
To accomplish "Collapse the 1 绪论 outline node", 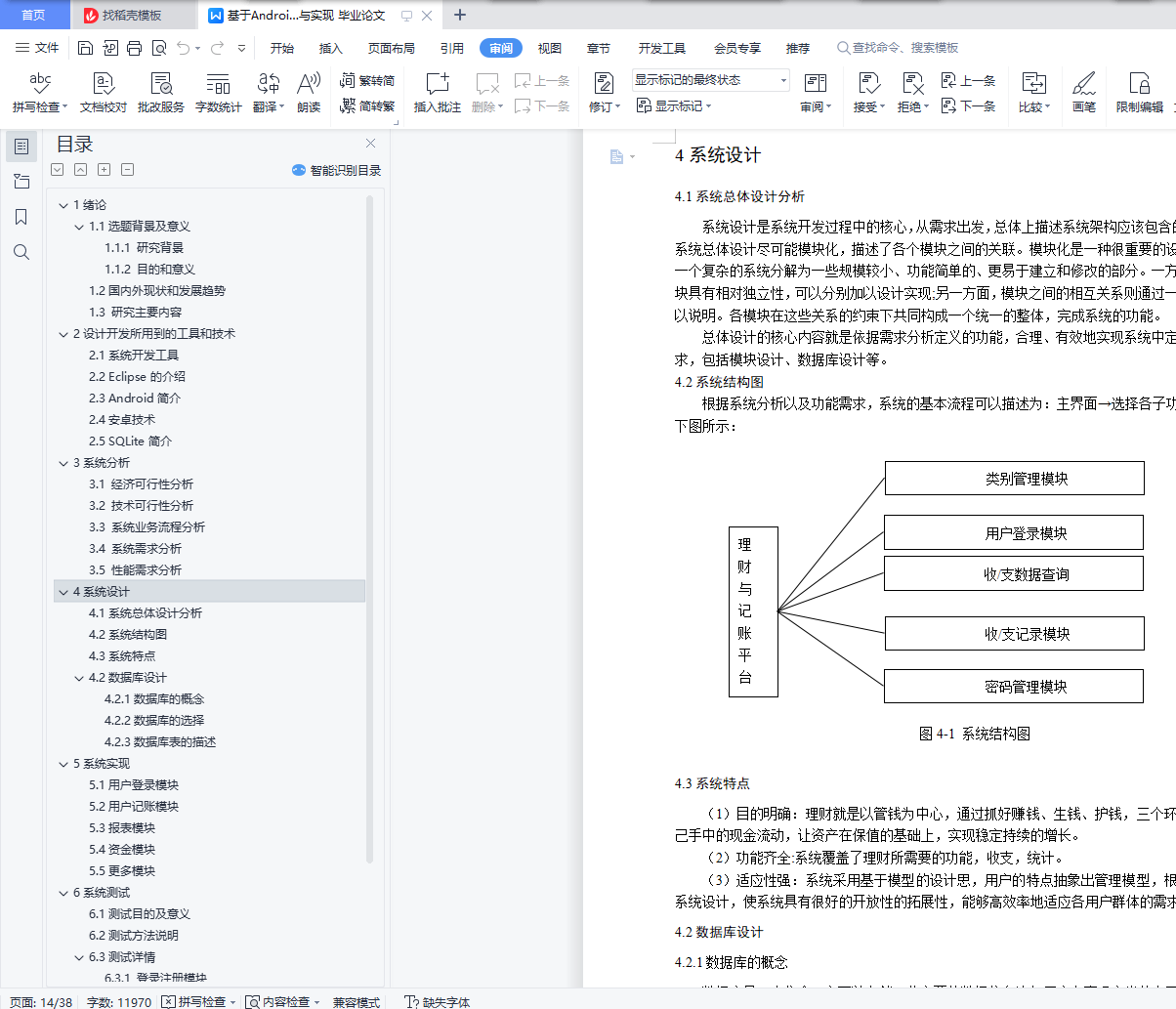I will 63,205.
